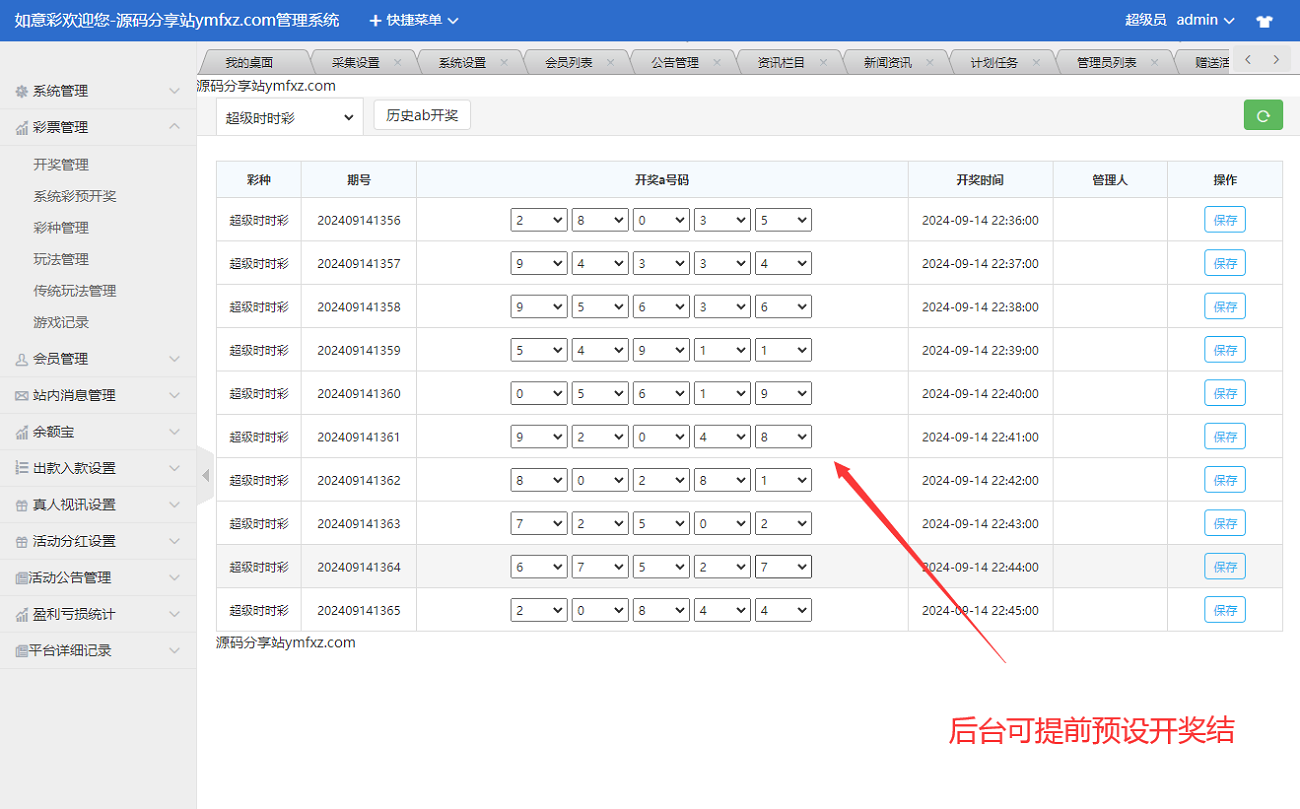This screenshot has height=809, width=1300.
Task: Expand the admin user menu
Action: tap(1205, 20)
